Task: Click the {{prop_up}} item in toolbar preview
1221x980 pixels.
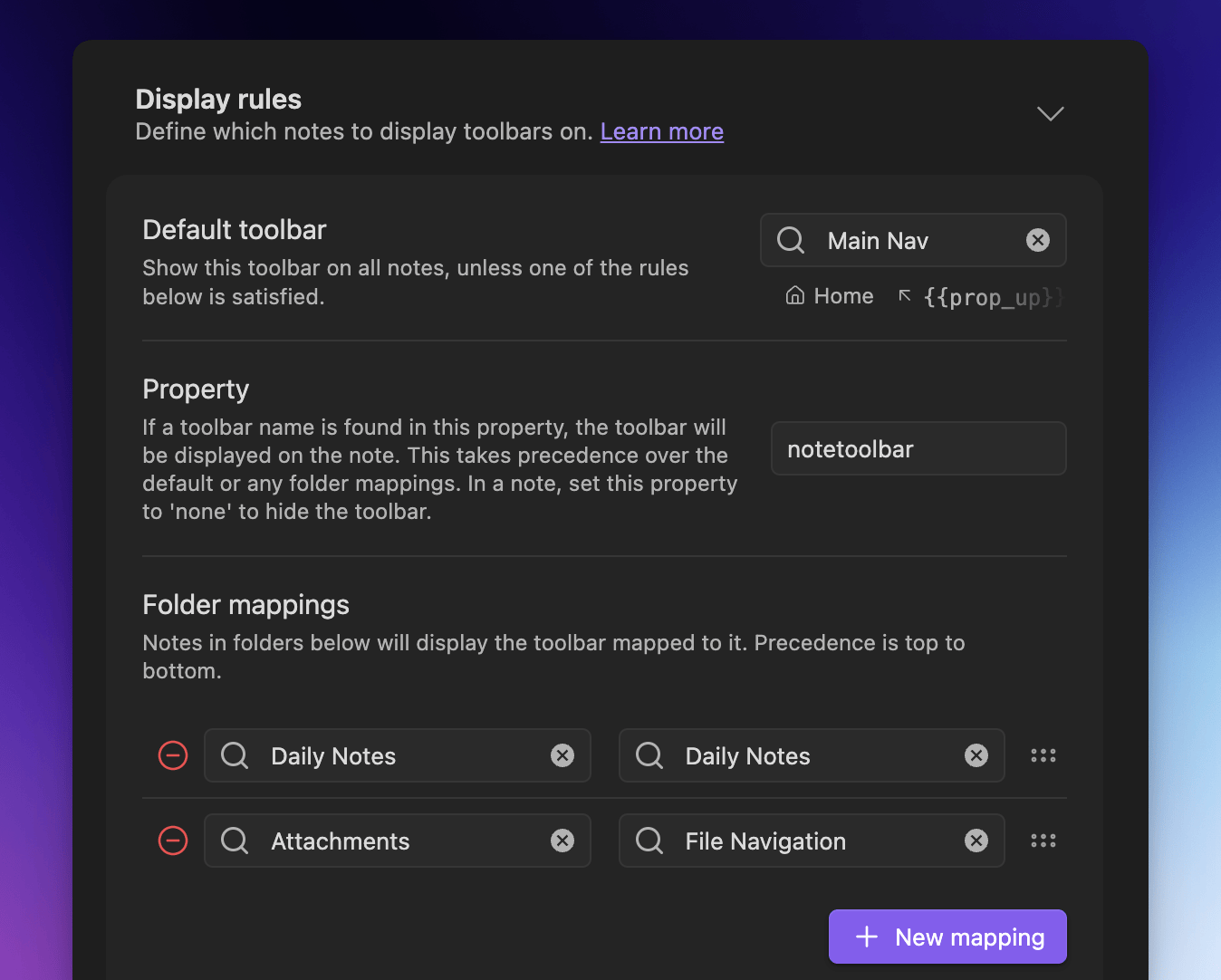Action: 979,297
